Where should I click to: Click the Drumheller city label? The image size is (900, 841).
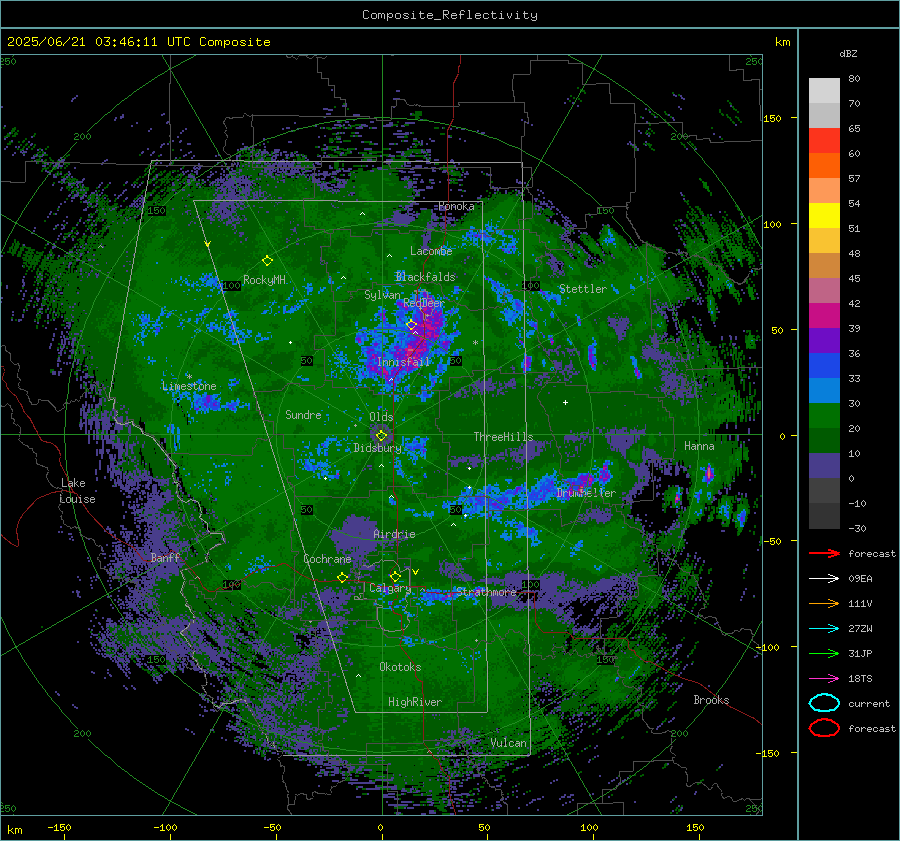[x=586, y=493]
